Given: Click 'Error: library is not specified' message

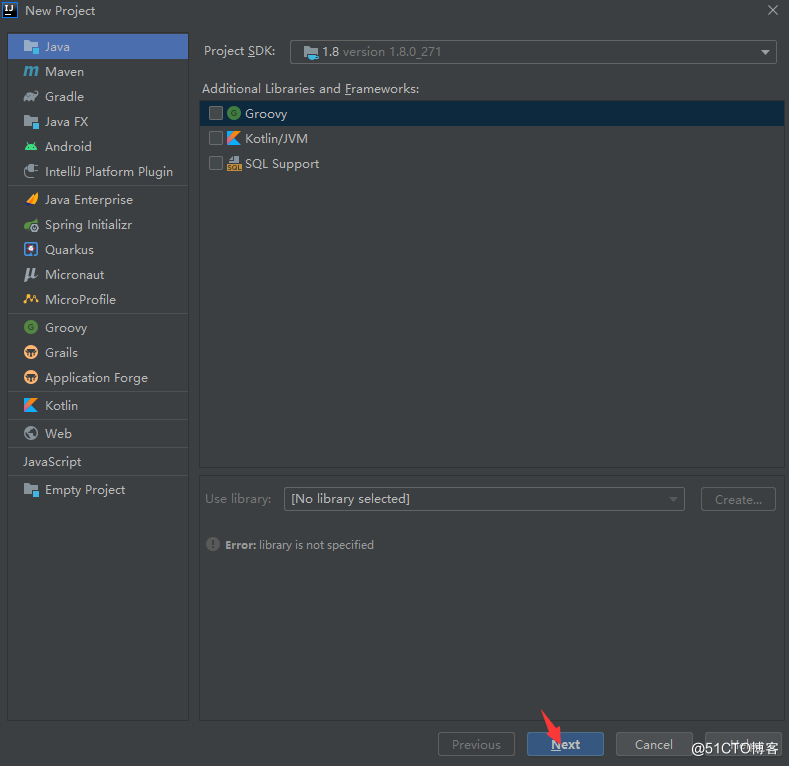Looking at the screenshot, I should coord(299,545).
